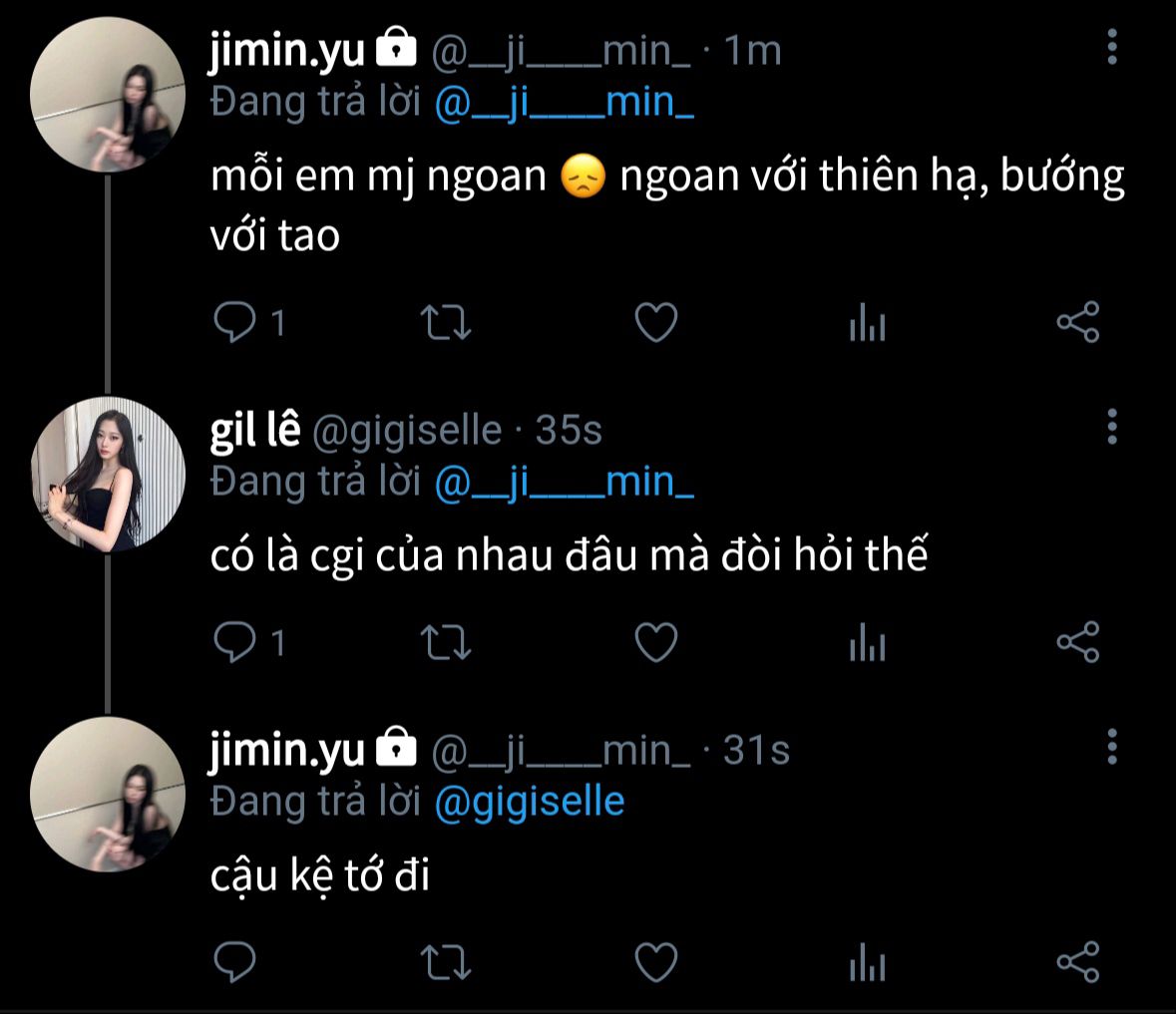1176x1014 pixels.
Task: Open the gil lê display name
Action: click(254, 430)
